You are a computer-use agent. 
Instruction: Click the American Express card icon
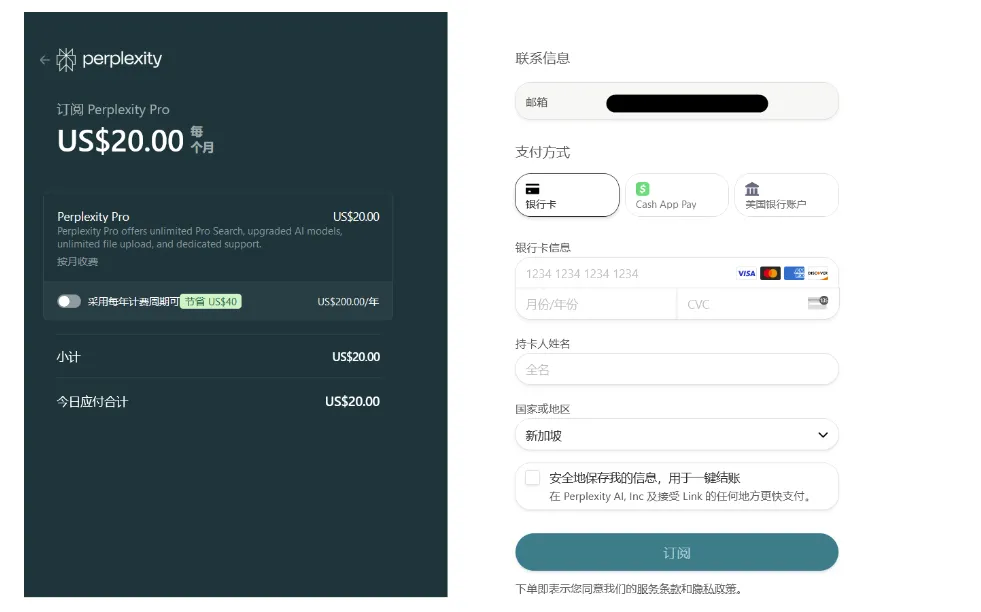(794, 273)
